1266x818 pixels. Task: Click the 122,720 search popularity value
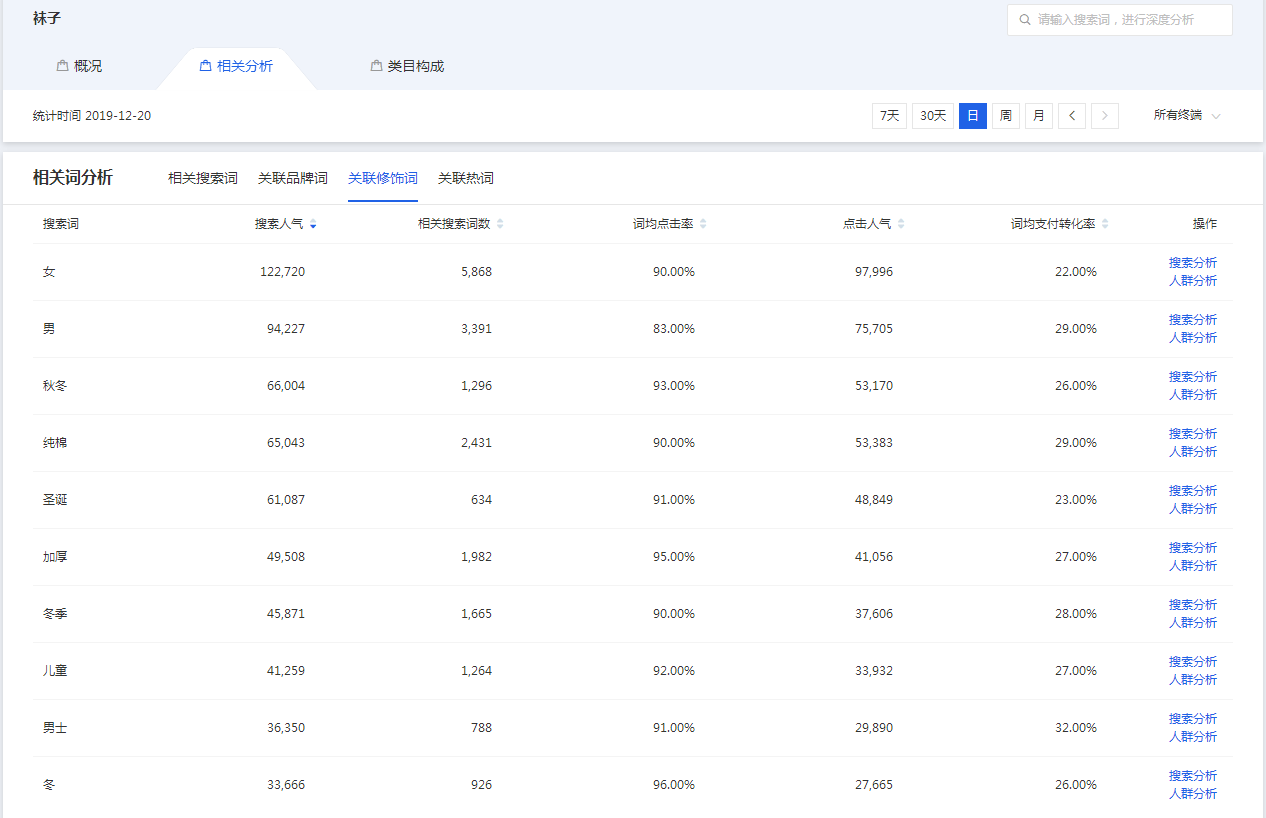pos(280,272)
